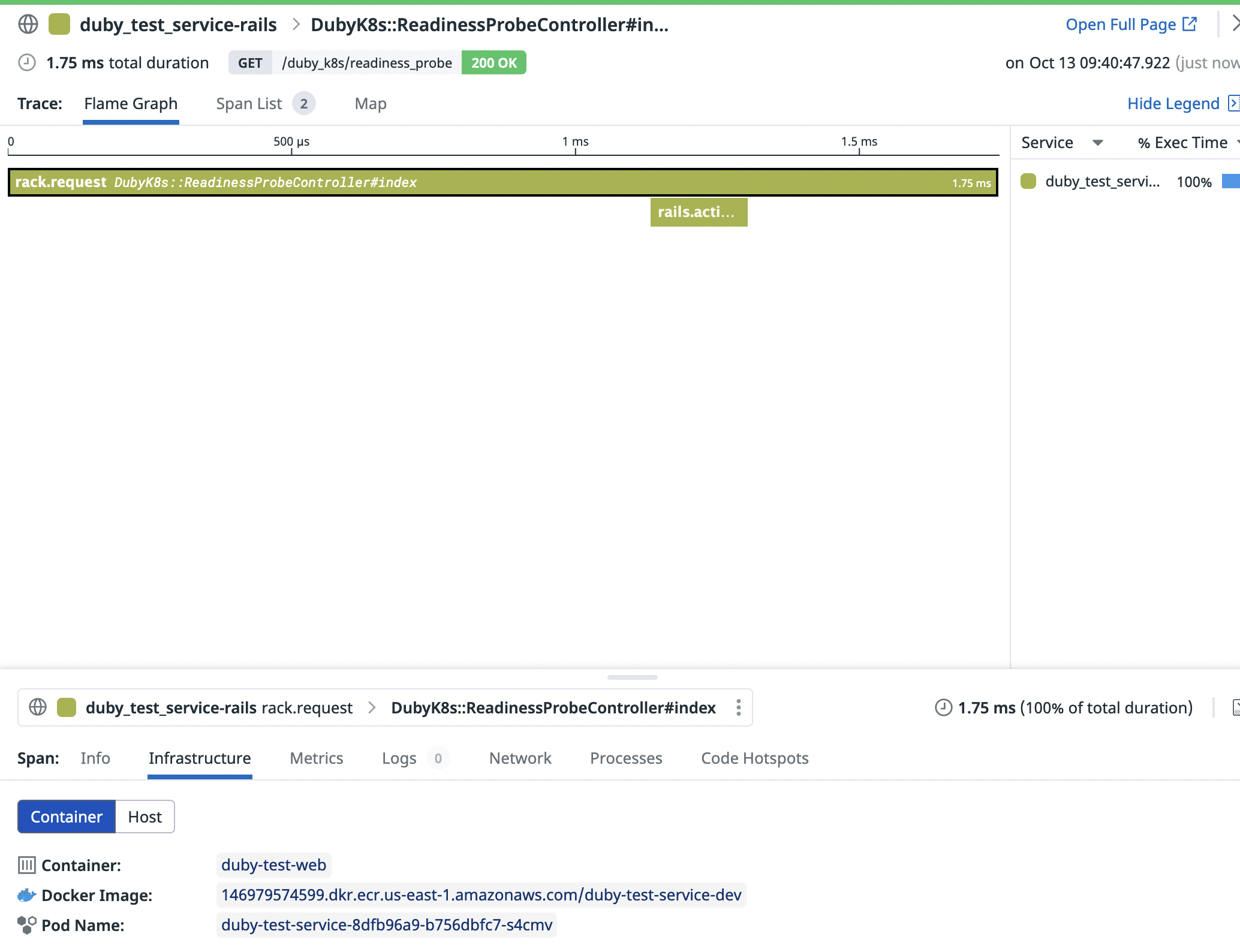Hide Legend link

coord(1173,104)
